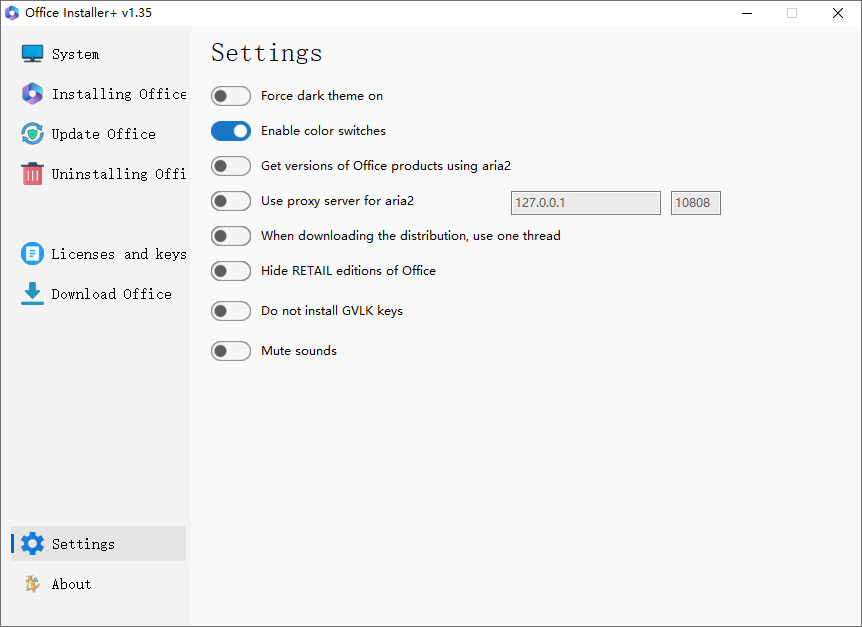
Task: Open the Update Office menu label
Action: tap(104, 134)
